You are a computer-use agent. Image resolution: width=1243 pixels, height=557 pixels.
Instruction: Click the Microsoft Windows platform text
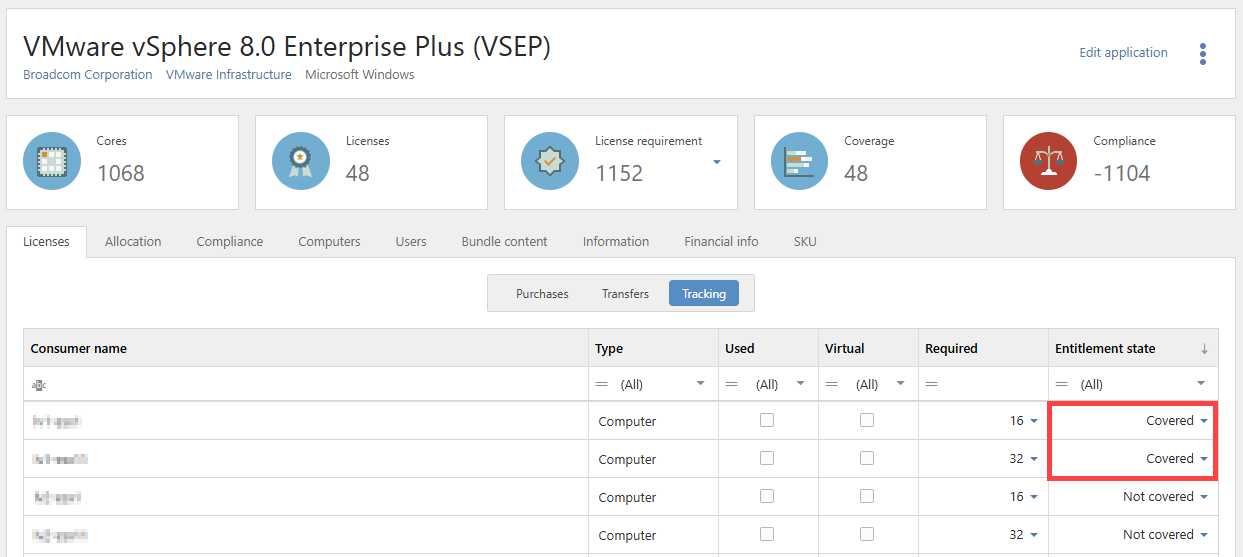[x=360, y=74]
